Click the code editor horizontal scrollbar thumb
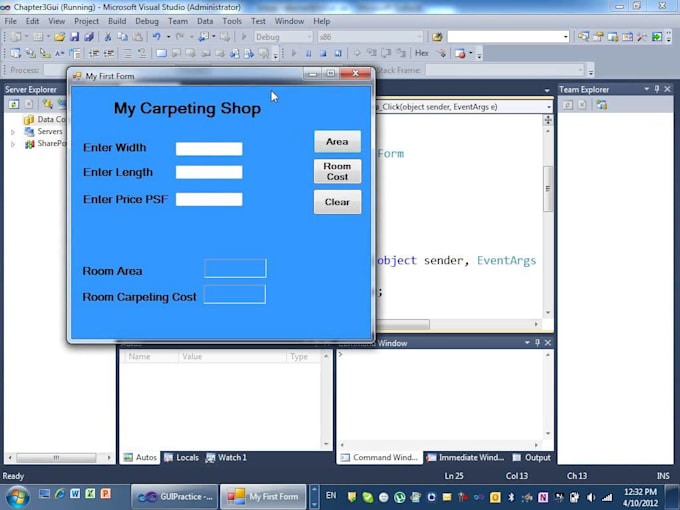This screenshot has width=680, height=510. click(x=403, y=324)
